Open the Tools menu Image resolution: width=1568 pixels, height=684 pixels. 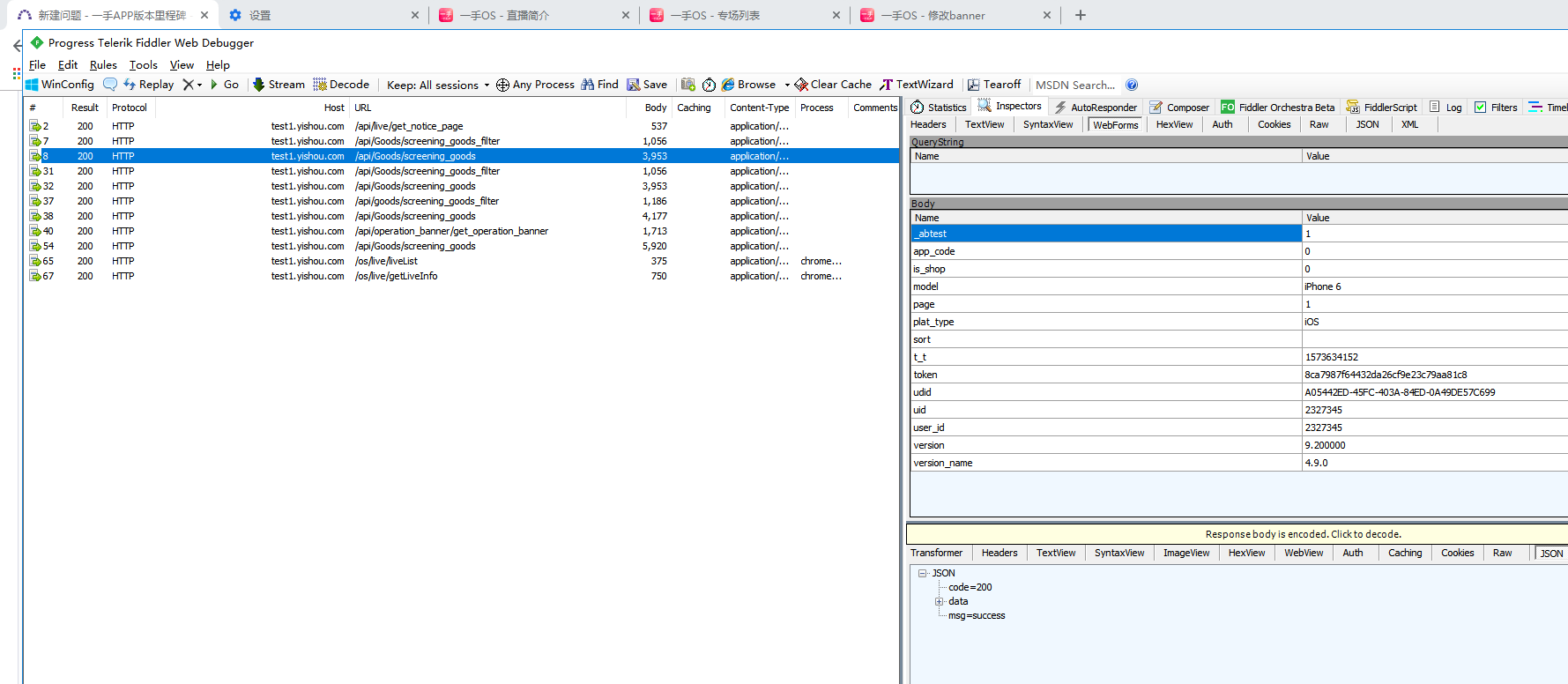pos(144,65)
